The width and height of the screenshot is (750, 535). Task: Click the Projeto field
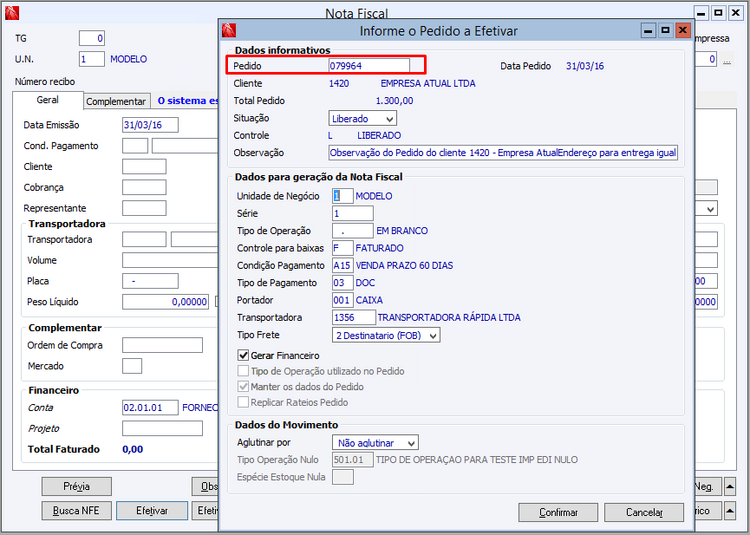tap(162, 428)
